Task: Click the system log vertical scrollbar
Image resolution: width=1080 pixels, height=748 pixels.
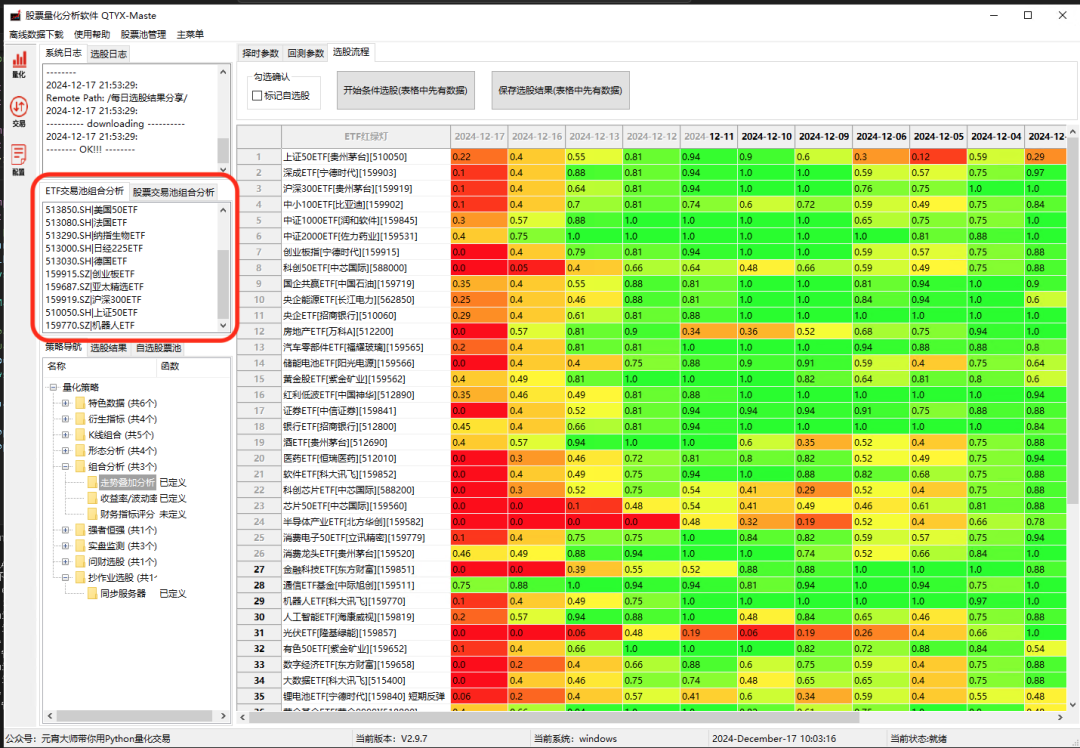Action: coord(223,121)
